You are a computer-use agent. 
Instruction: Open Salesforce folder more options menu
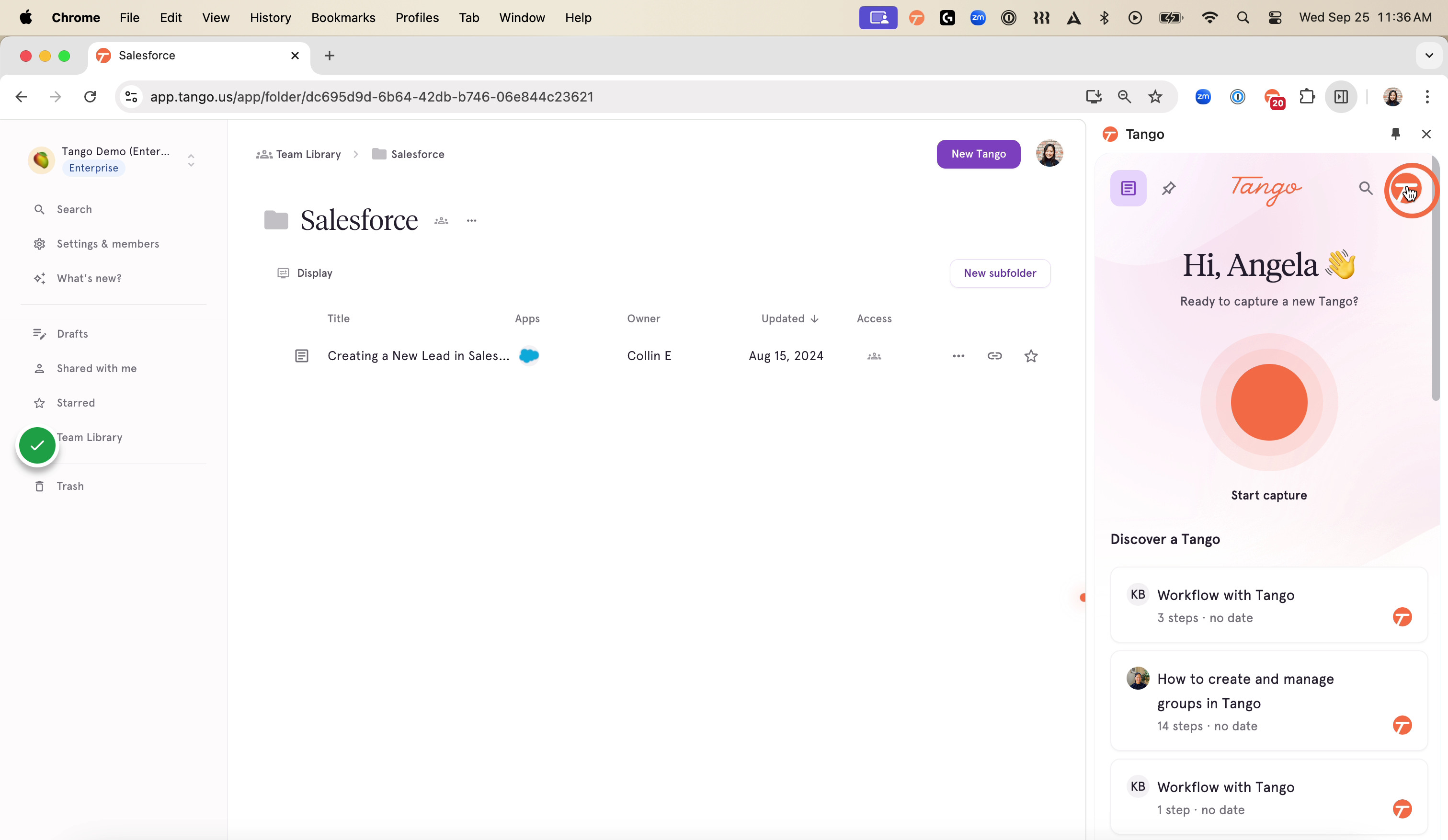pyautogui.click(x=472, y=221)
